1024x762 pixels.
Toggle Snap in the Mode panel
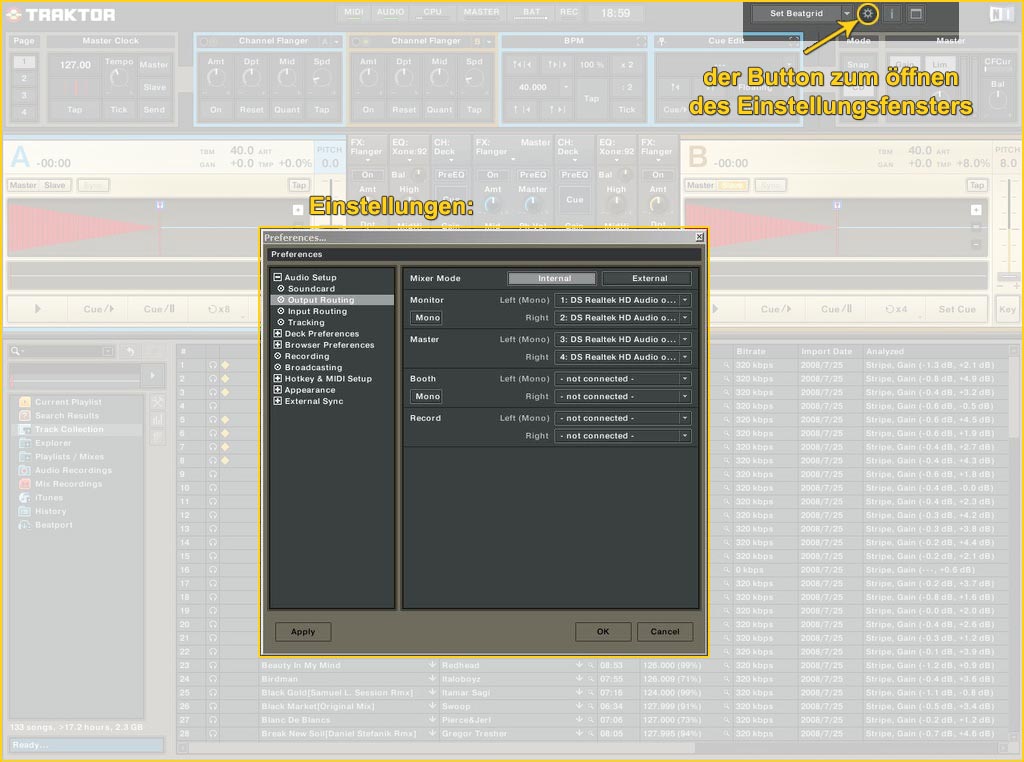858,64
